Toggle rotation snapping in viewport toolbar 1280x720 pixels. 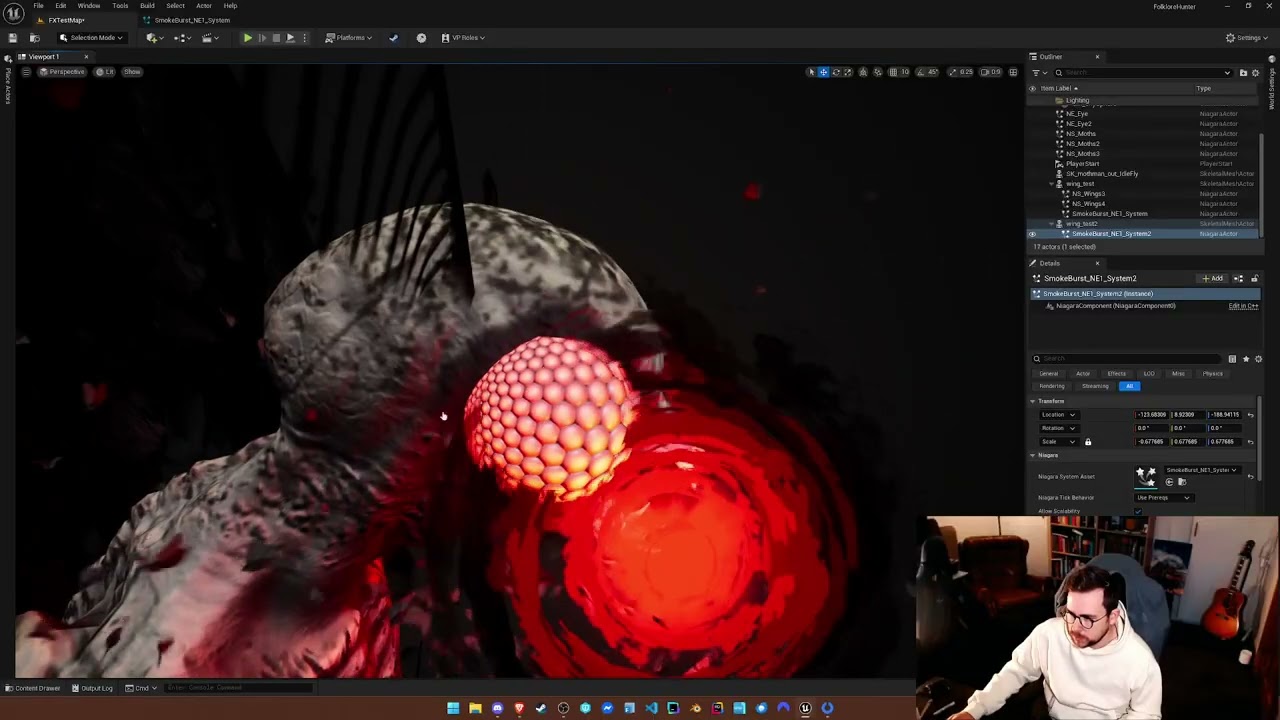921,72
